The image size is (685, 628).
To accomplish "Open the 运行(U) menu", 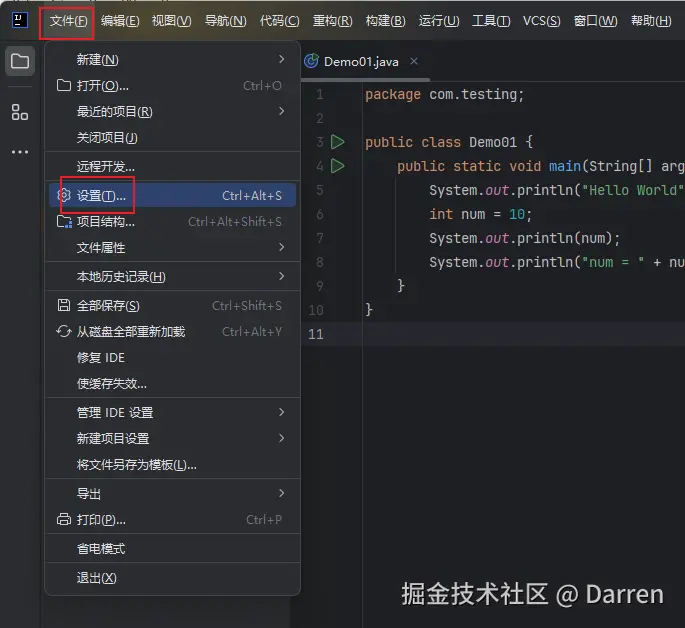I will (x=439, y=21).
